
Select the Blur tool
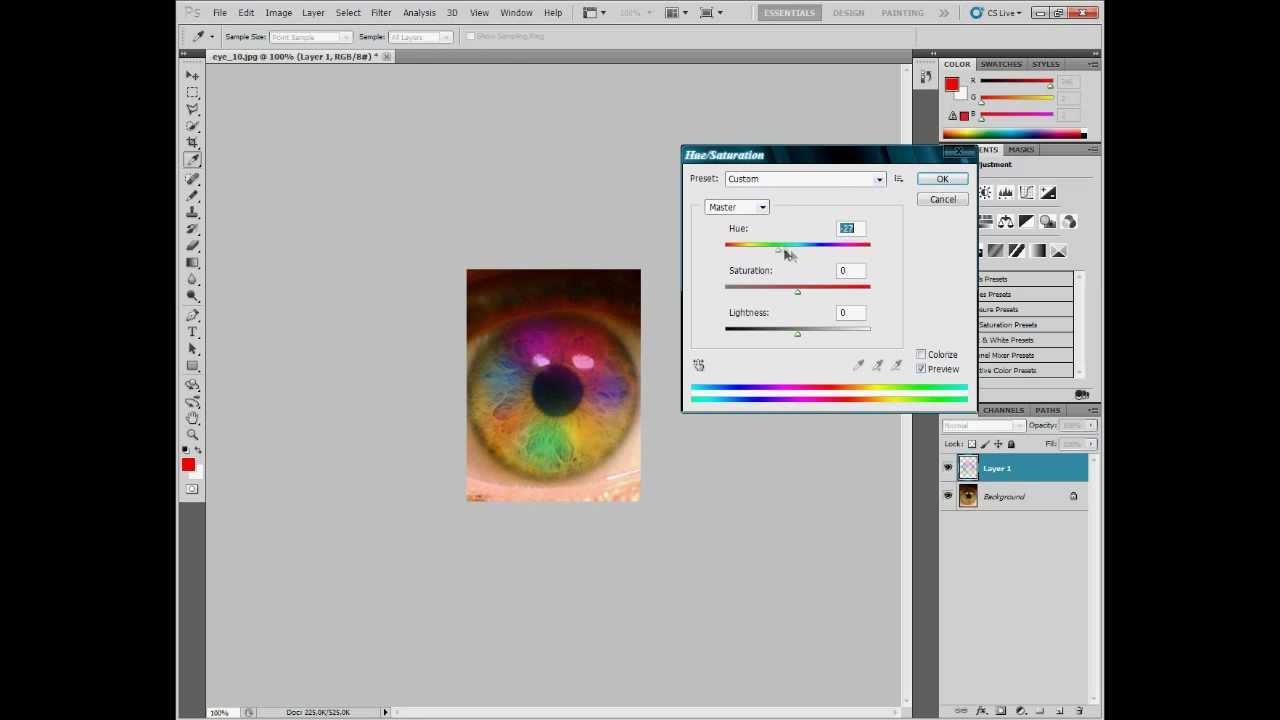192,280
